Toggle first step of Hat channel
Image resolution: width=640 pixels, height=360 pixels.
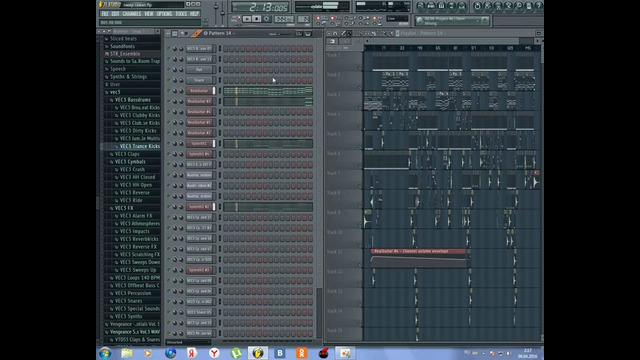226,69
